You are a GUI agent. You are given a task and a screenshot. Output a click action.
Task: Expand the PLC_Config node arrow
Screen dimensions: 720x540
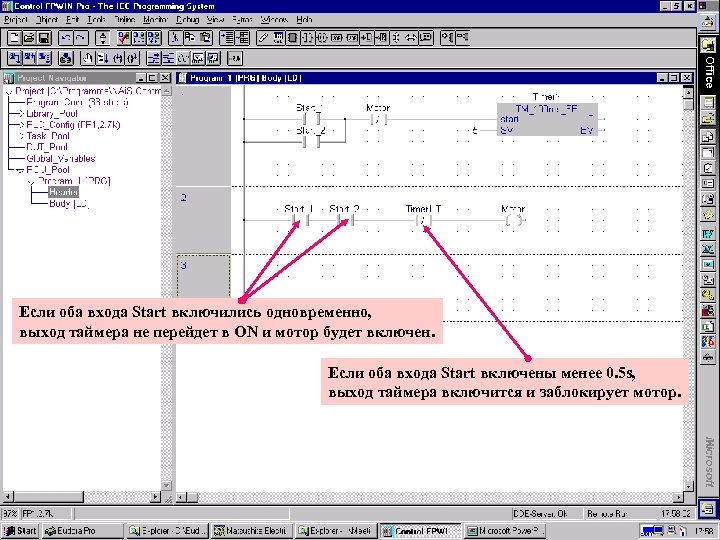[22, 125]
